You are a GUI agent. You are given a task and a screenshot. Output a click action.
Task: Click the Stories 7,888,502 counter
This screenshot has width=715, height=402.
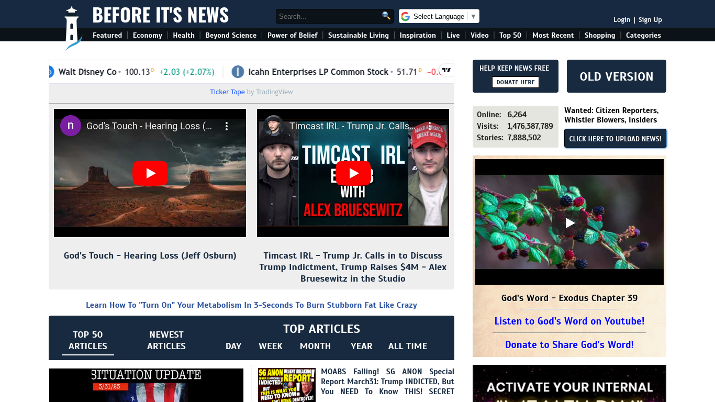[509, 137]
